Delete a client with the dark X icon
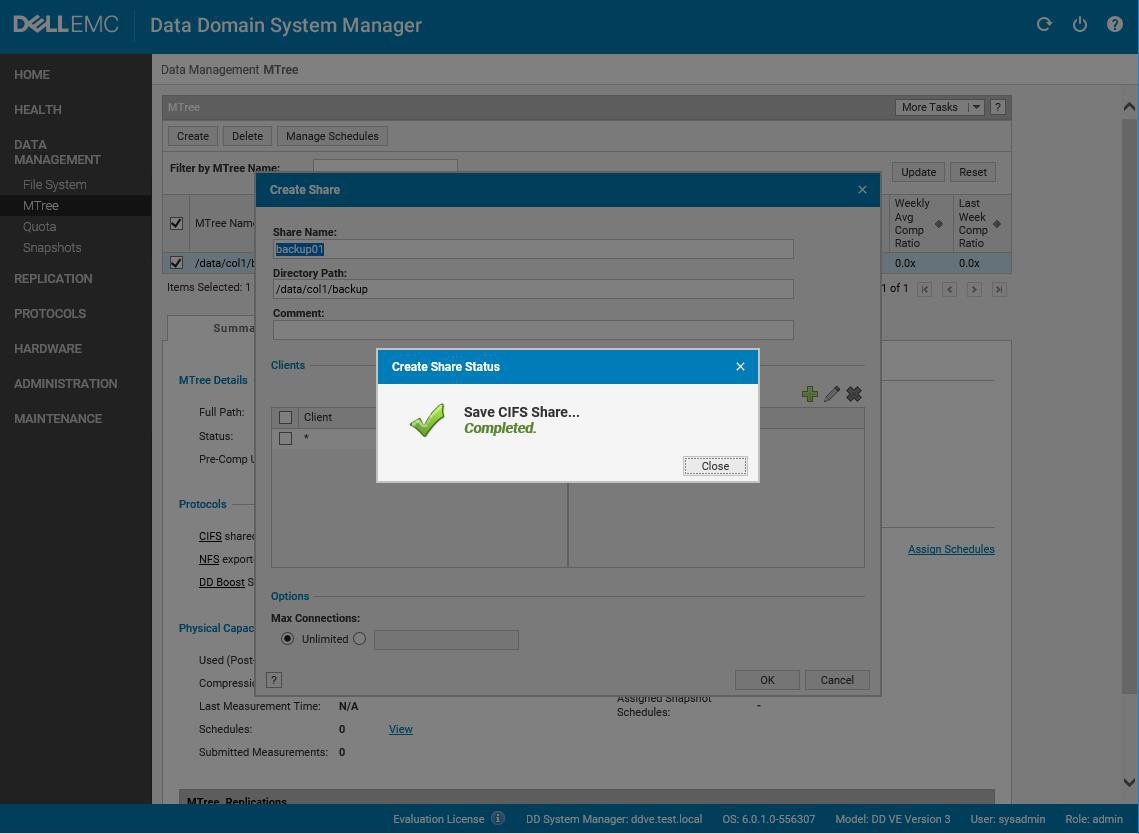This screenshot has height=834, width=1139. pos(854,394)
